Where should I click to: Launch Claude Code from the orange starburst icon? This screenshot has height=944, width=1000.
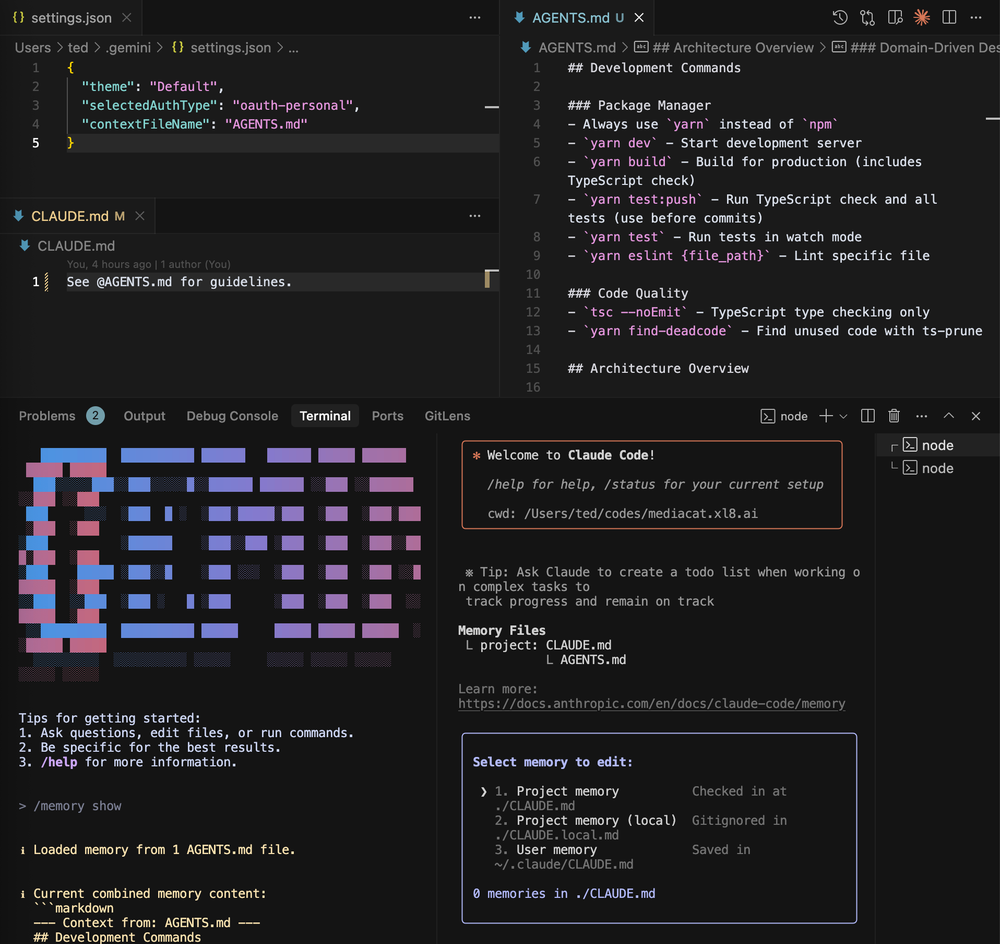point(922,18)
